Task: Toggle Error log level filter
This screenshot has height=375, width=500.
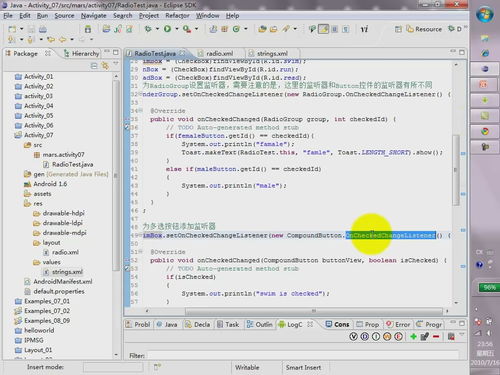Action: coord(399,336)
